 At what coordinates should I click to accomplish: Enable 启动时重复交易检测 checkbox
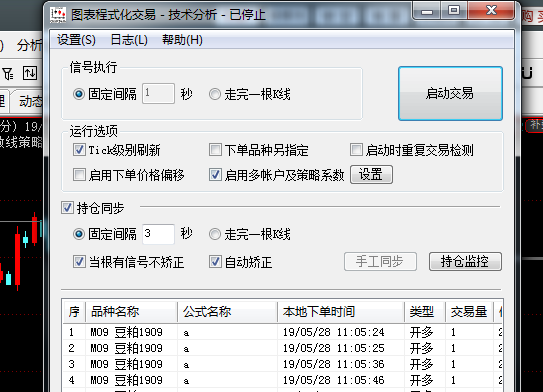(356, 150)
